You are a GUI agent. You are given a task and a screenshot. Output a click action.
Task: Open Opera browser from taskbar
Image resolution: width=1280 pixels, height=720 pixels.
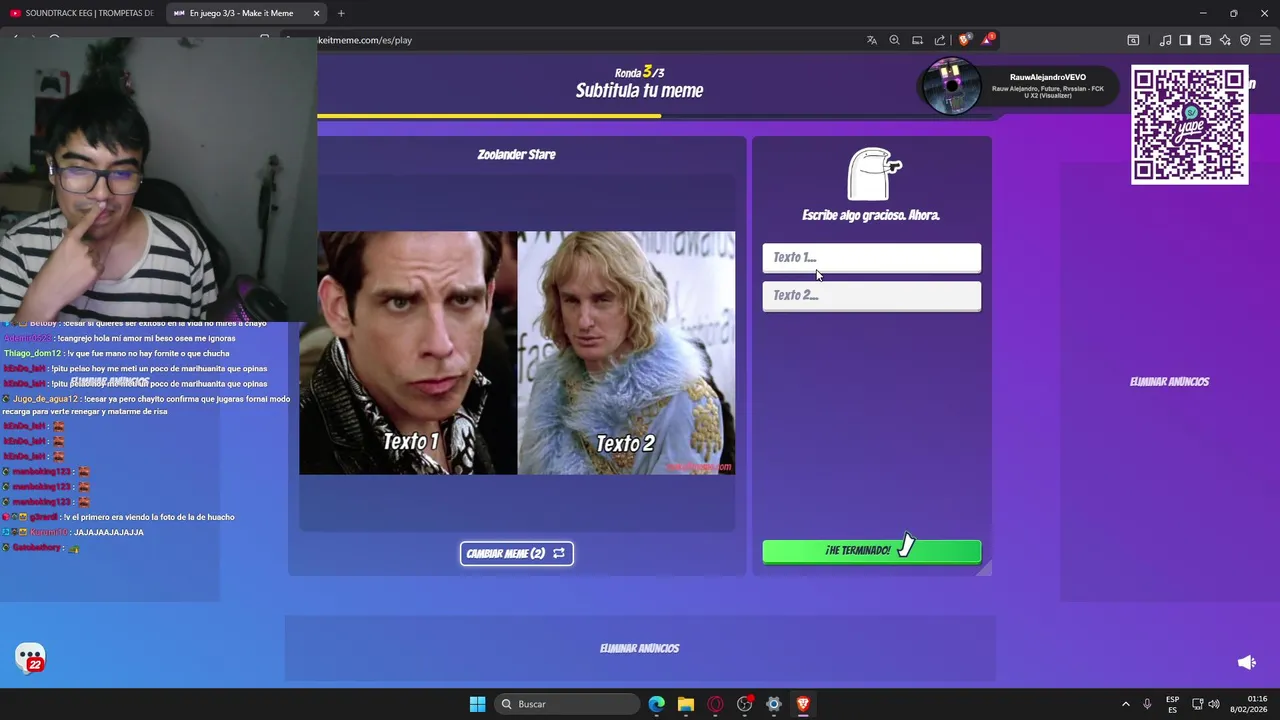715,704
